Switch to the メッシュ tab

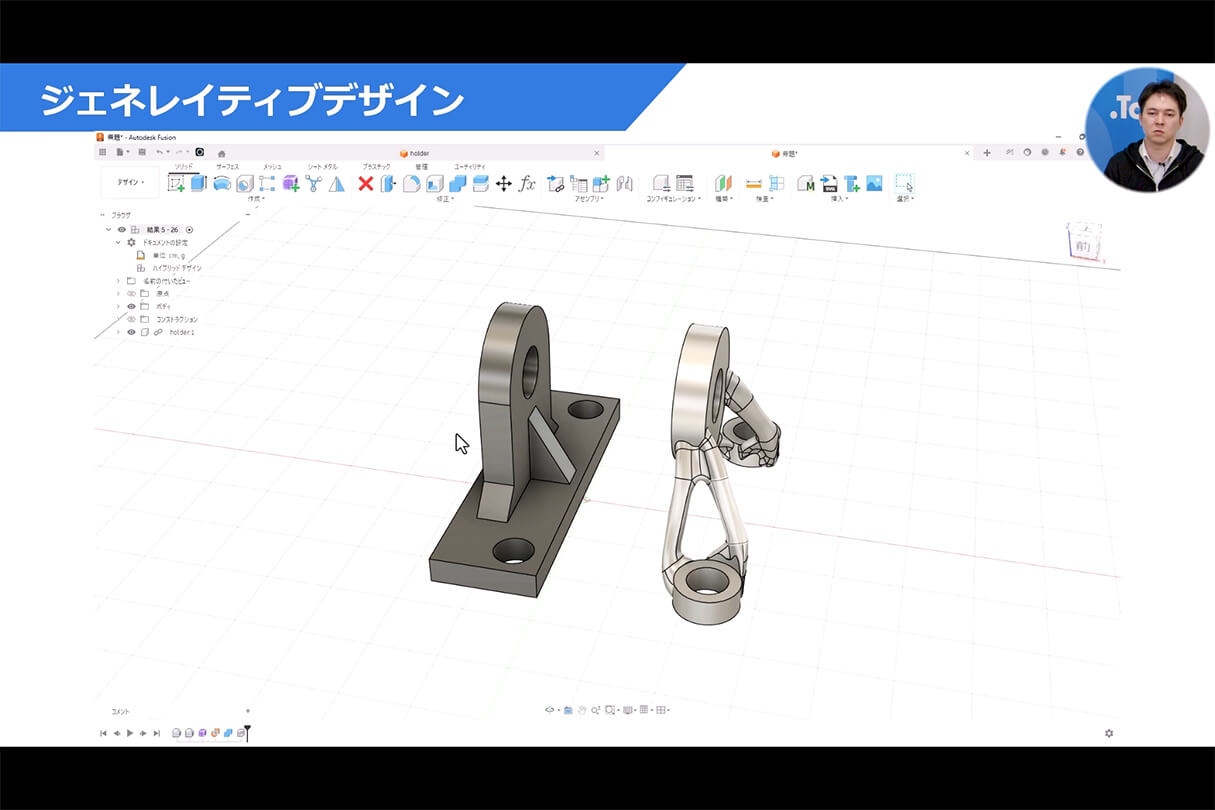tap(272, 166)
